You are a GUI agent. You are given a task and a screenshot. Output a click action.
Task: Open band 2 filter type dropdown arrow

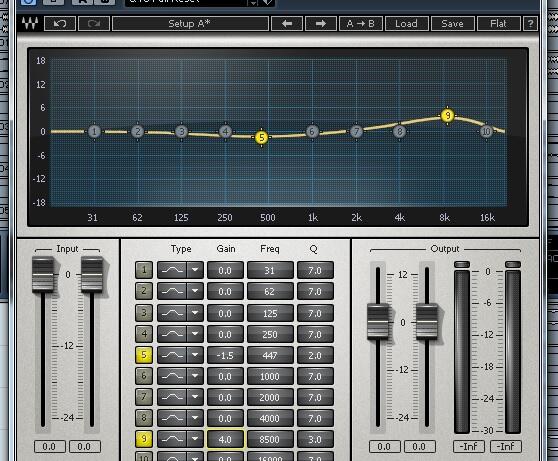point(195,291)
